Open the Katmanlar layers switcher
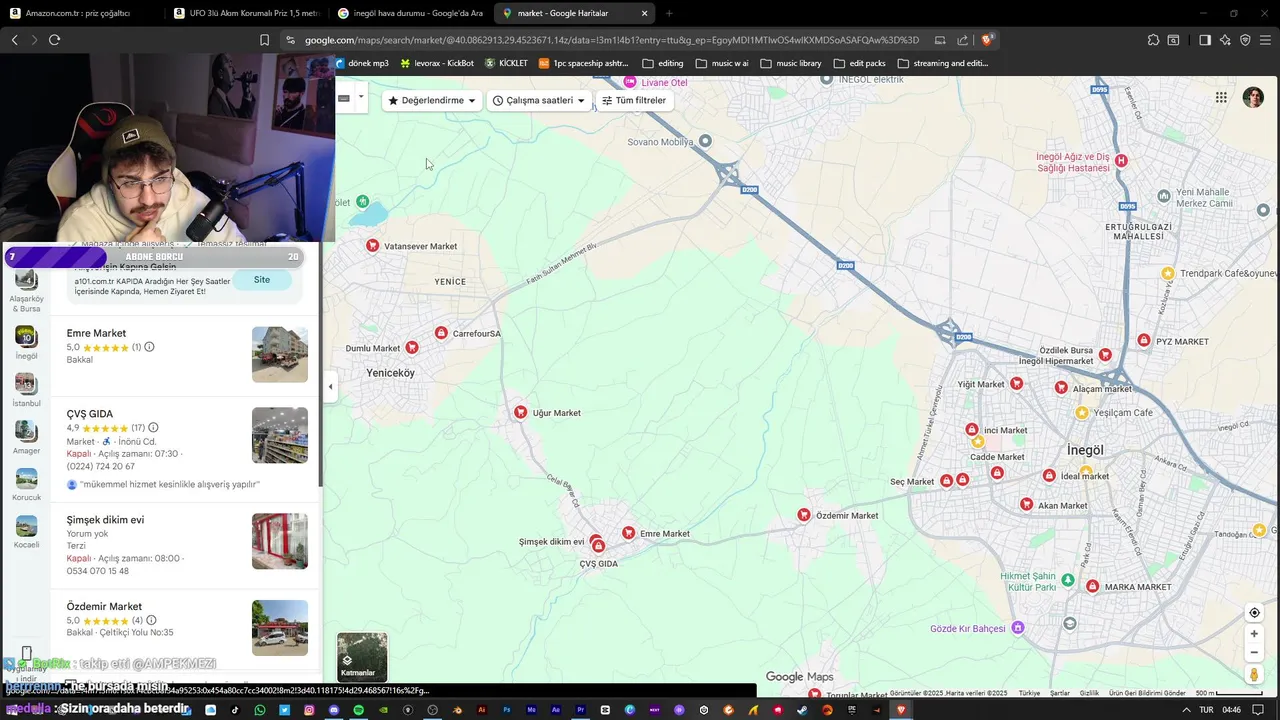1280x720 pixels. 362,657
